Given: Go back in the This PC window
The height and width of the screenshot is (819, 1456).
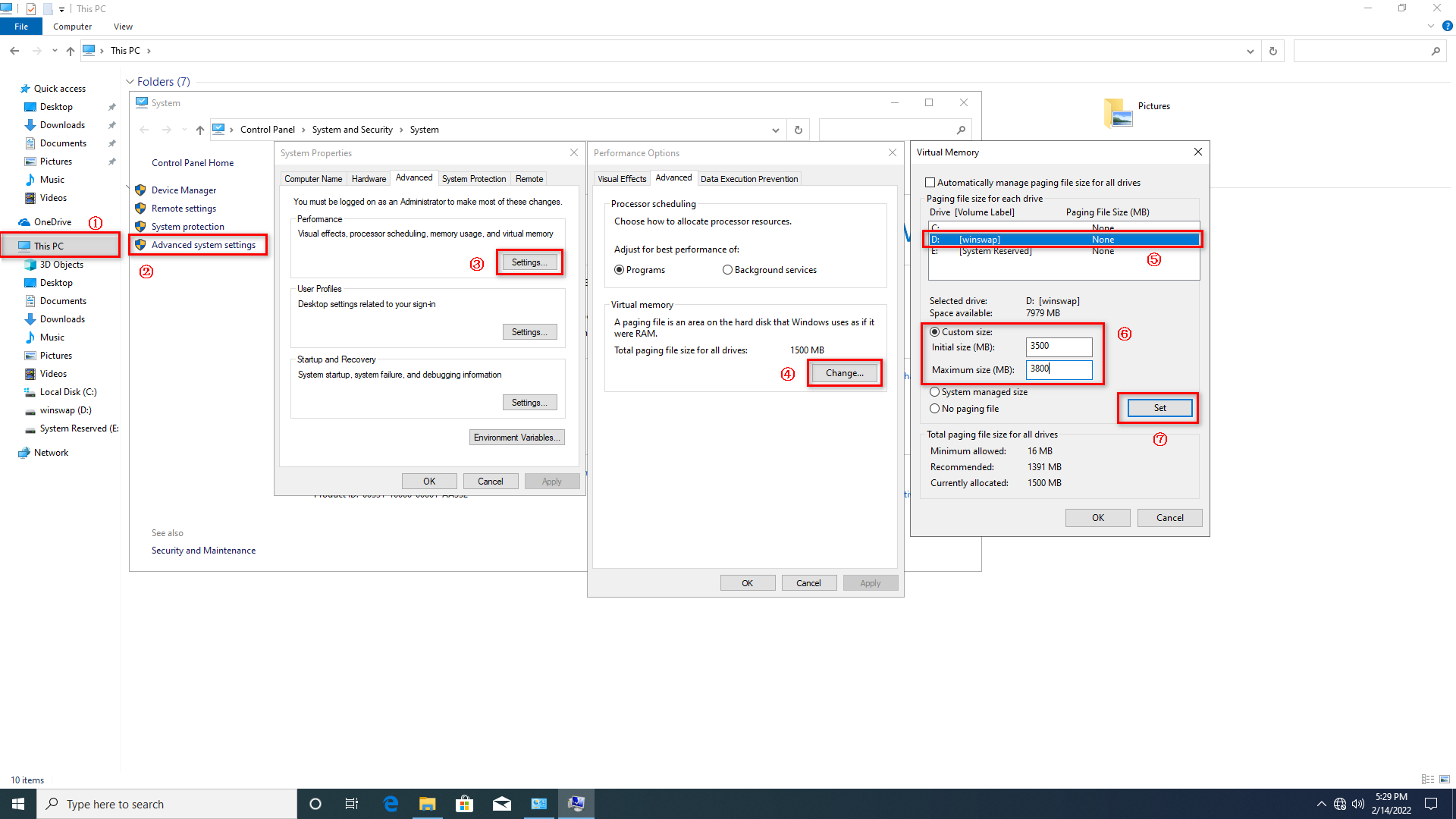Looking at the screenshot, I should 14,51.
